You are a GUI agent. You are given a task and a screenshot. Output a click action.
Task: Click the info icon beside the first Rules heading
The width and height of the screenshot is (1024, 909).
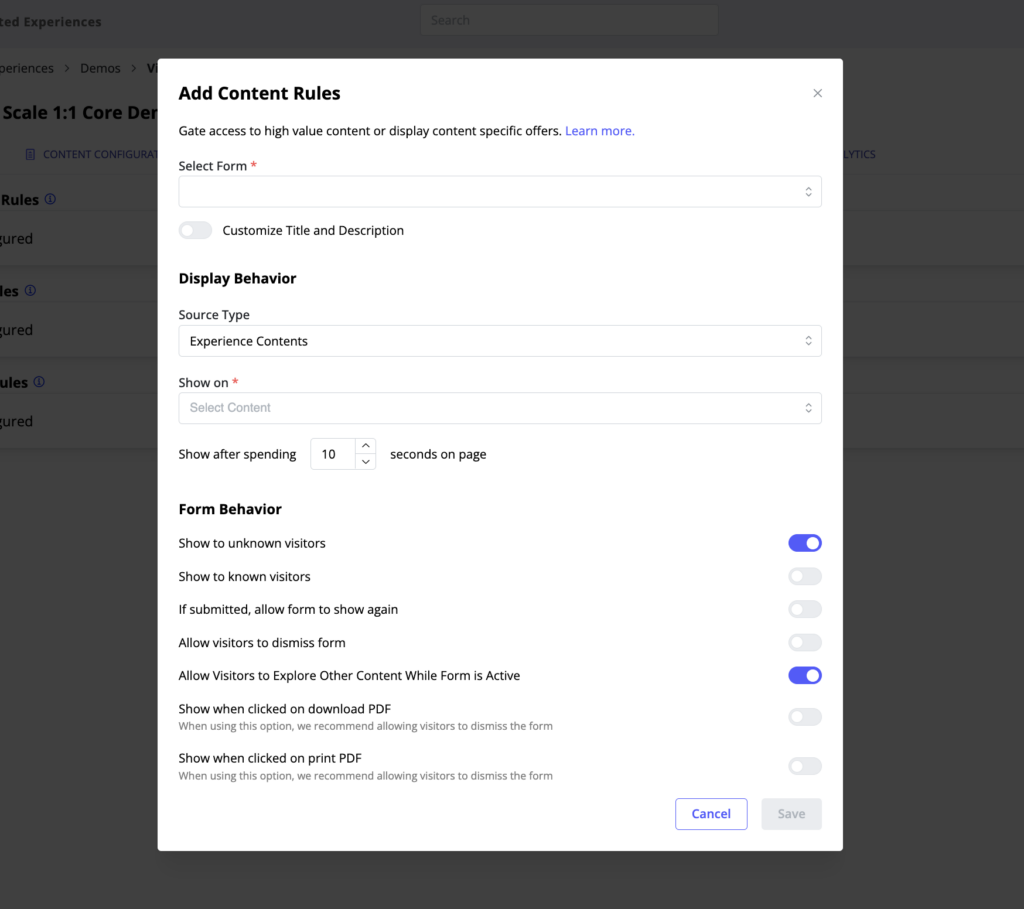50,199
